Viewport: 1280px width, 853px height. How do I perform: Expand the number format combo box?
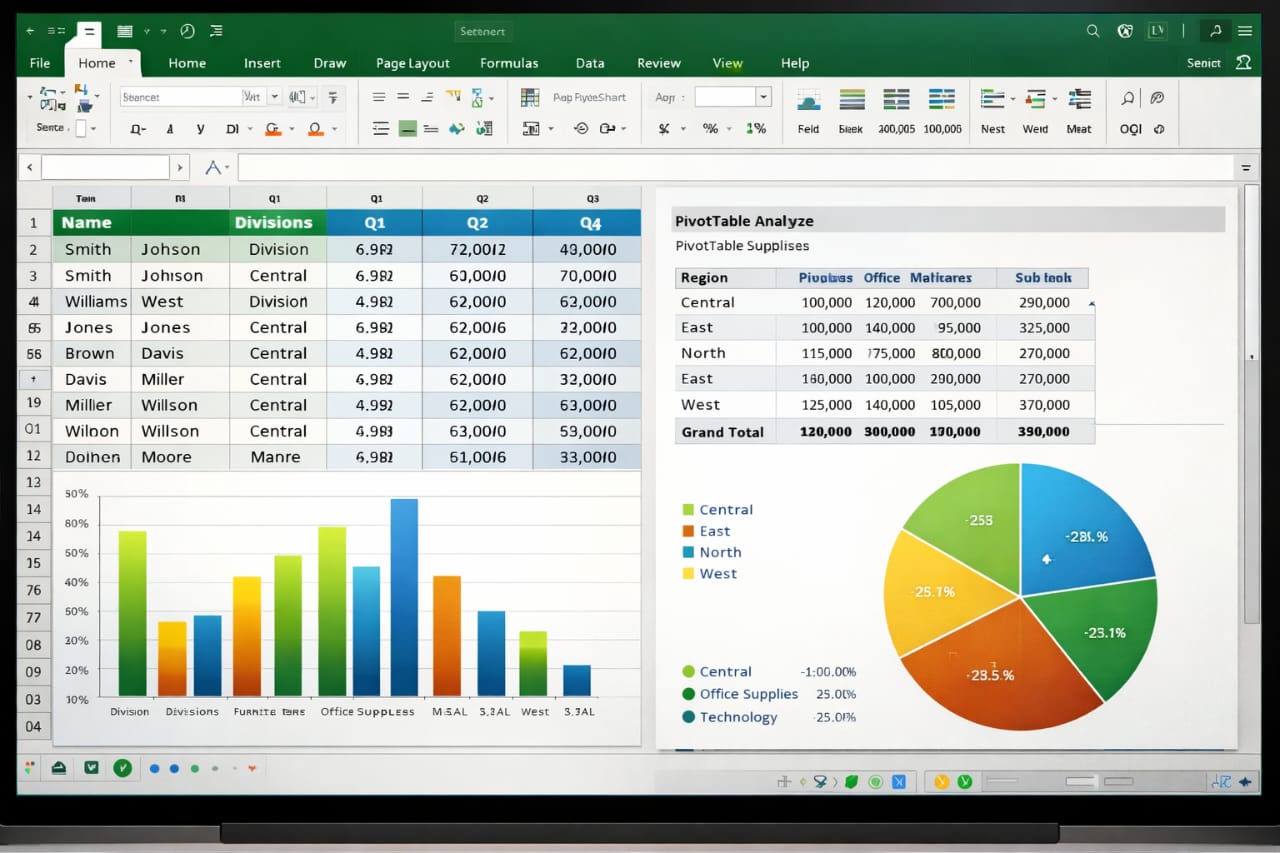point(764,97)
